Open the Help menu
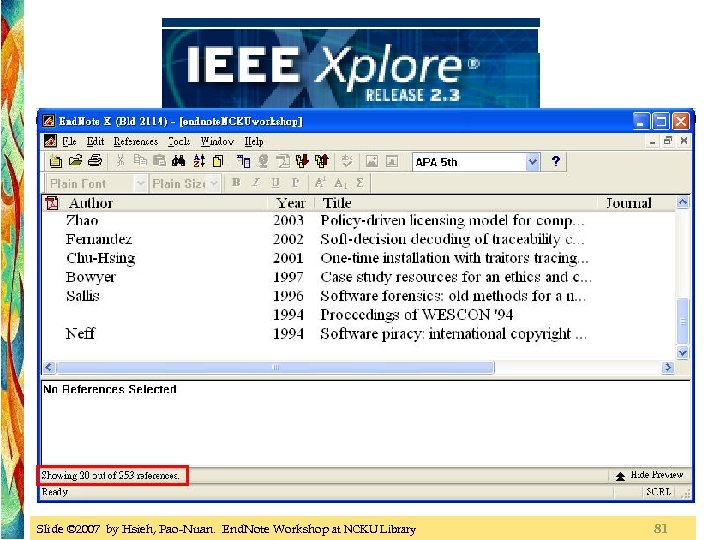The image size is (720, 540). point(253,141)
